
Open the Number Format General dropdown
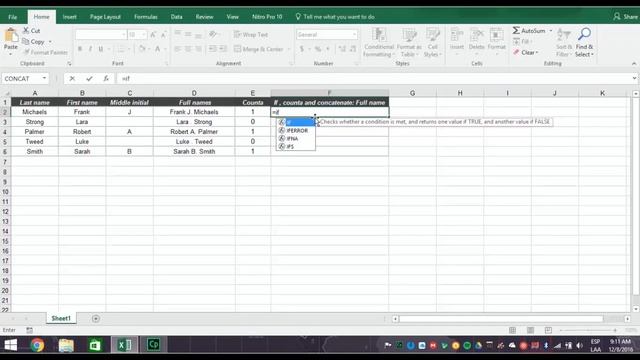(354, 35)
